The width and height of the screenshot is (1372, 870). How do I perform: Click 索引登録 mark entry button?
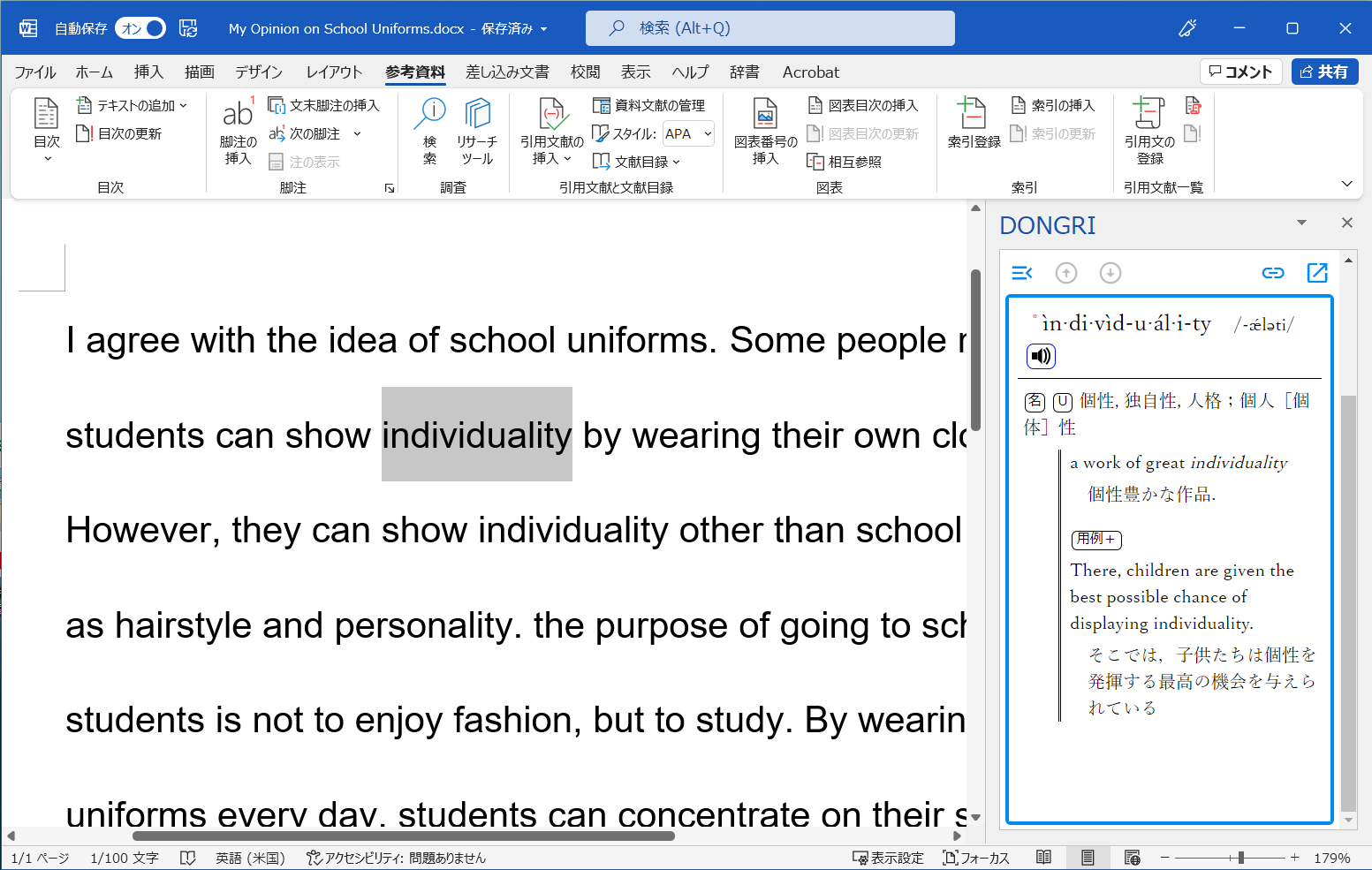(x=974, y=124)
